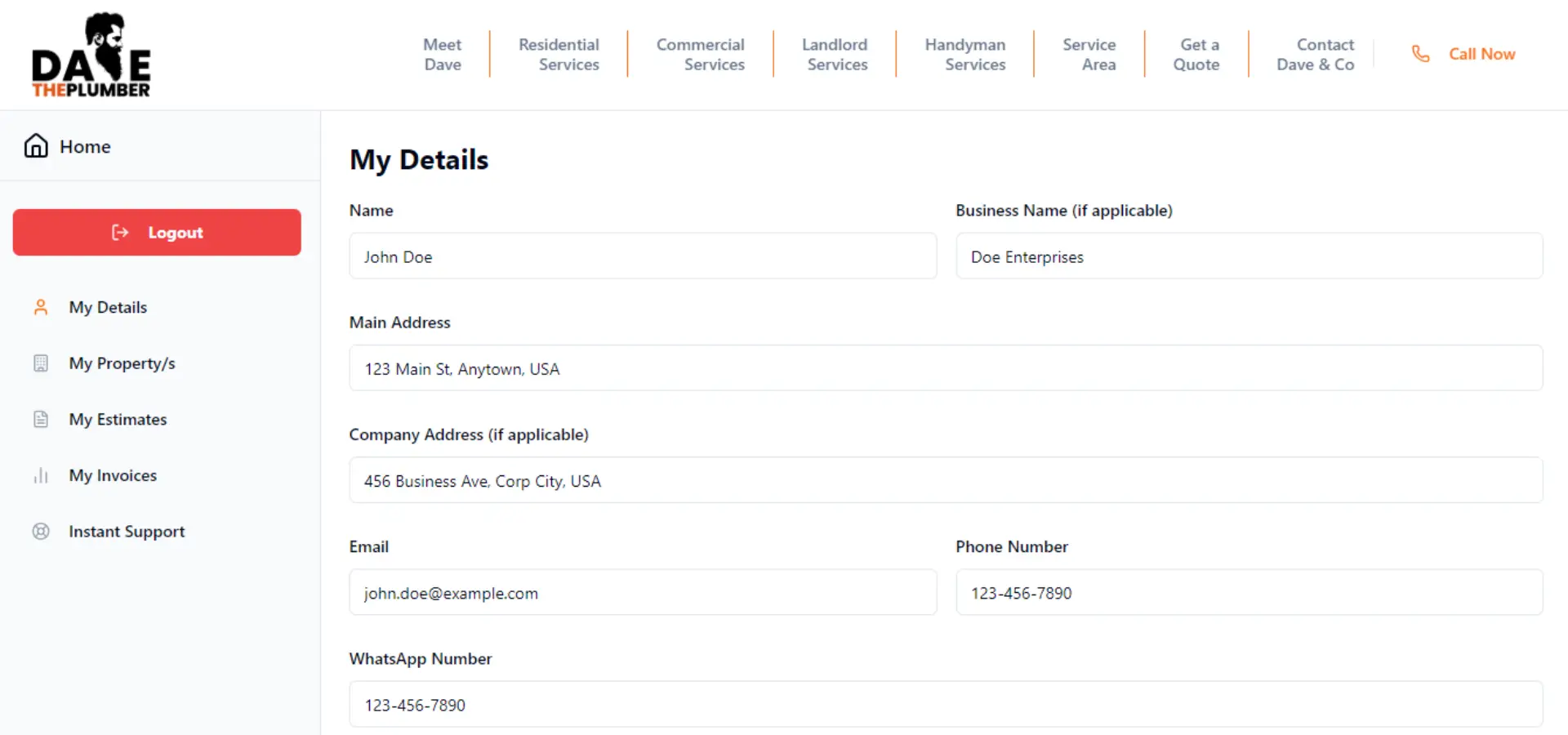
Task: Go to Residential Services in navigation
Action: tap(559, 55)
